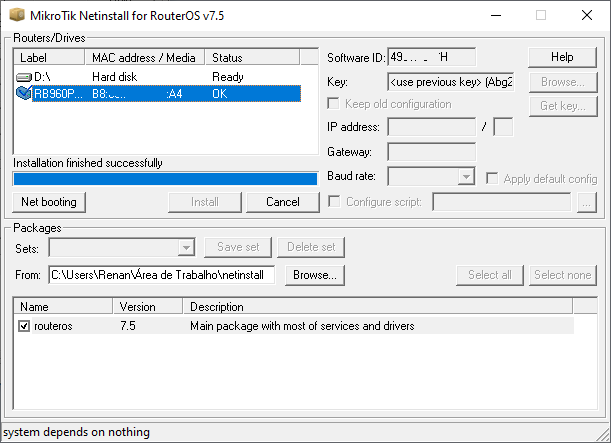Toggle the Configure script checkbox
This screenshot has height=443, width=611.
[334, 201]
